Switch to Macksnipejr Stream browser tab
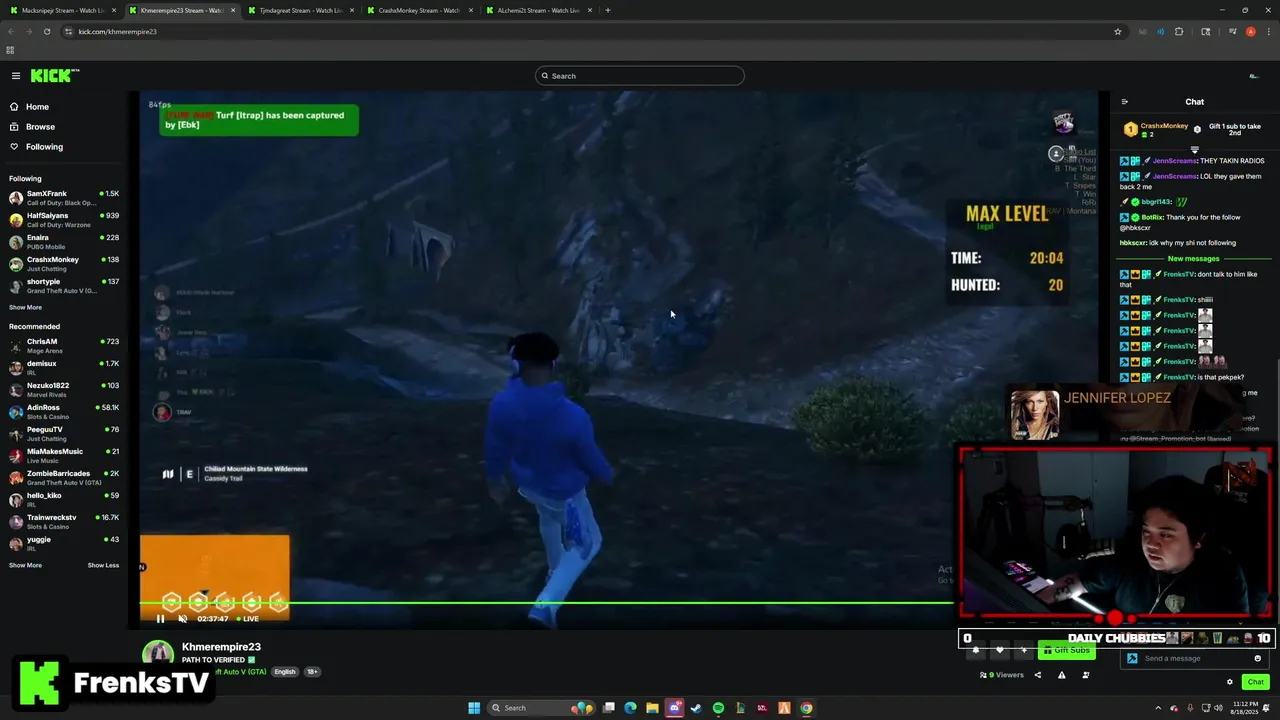 (61, 10)
